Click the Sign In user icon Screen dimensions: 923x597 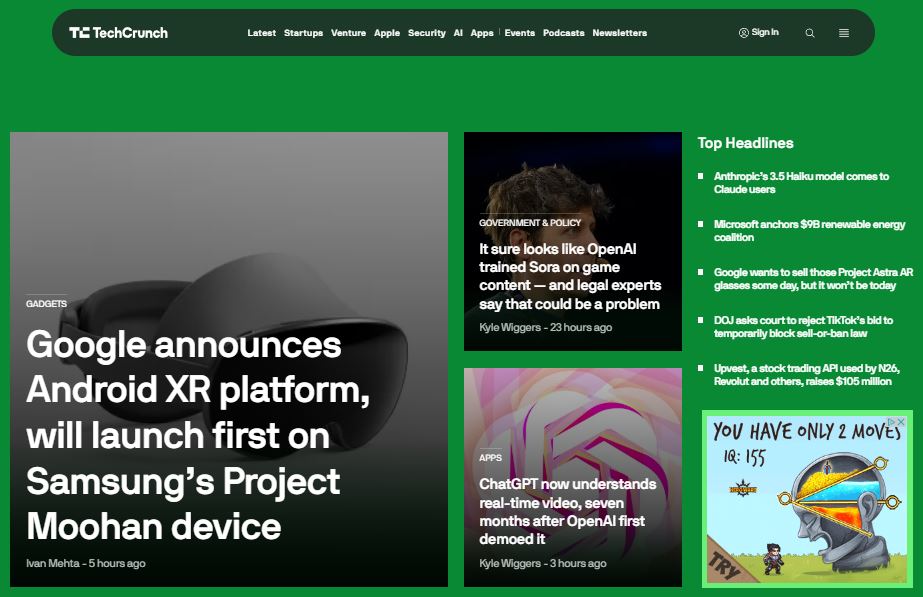[x=743, y=32]
